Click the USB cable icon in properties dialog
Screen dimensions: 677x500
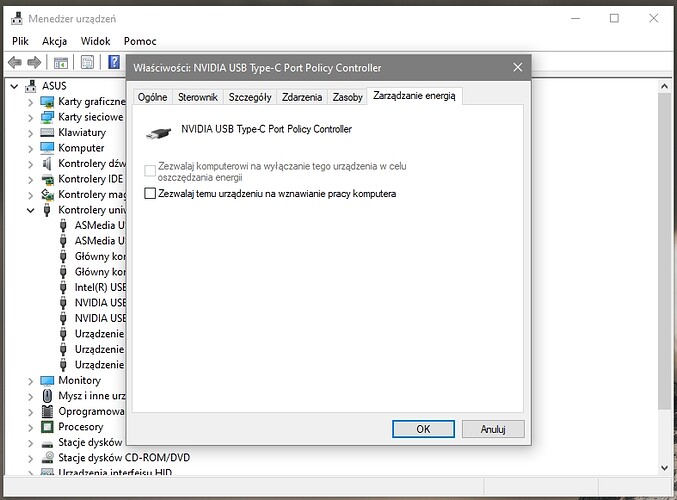pyautogui.click(x=158, y=133)
